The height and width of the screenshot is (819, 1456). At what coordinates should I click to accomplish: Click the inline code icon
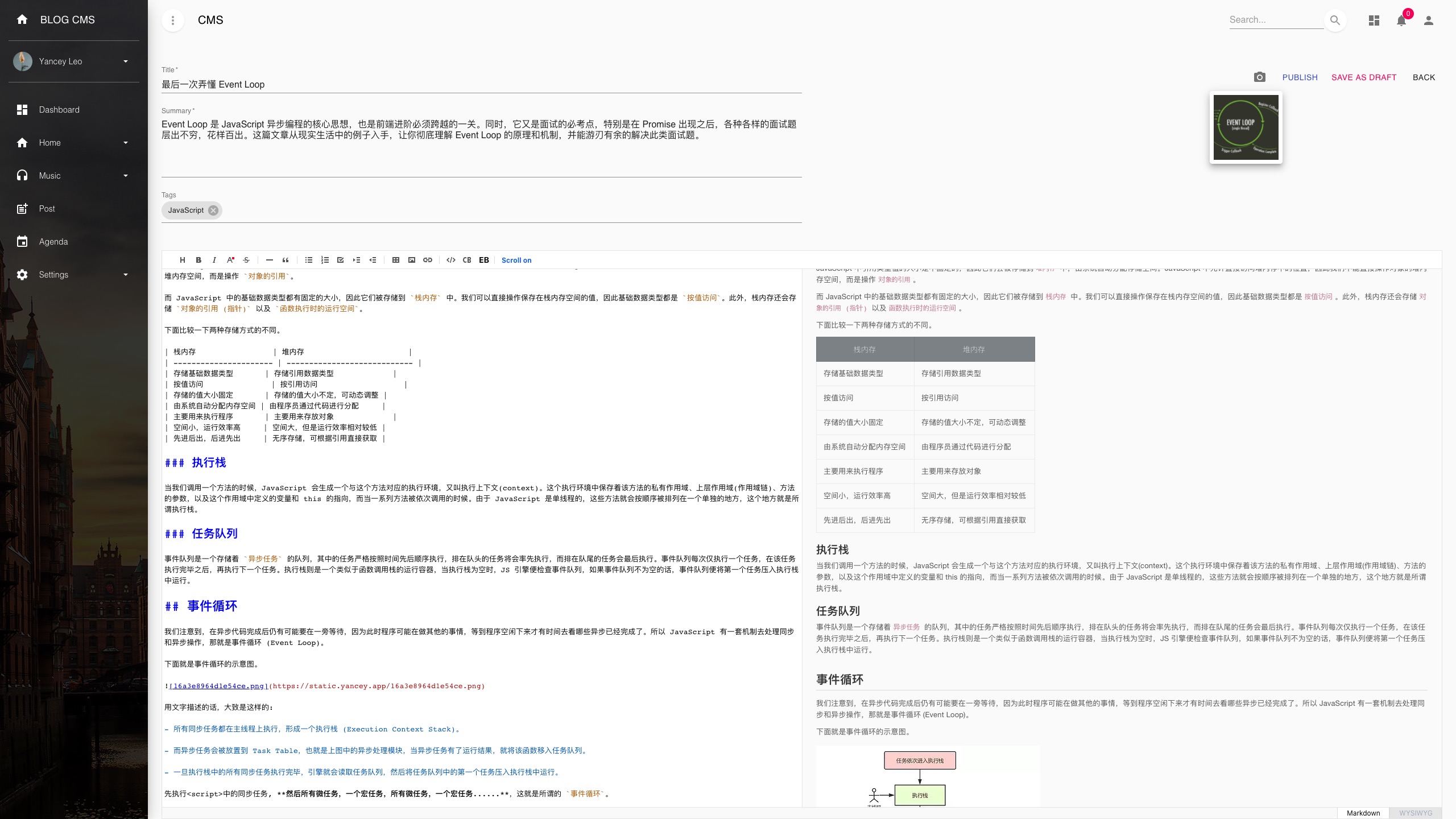coord(451,260)
